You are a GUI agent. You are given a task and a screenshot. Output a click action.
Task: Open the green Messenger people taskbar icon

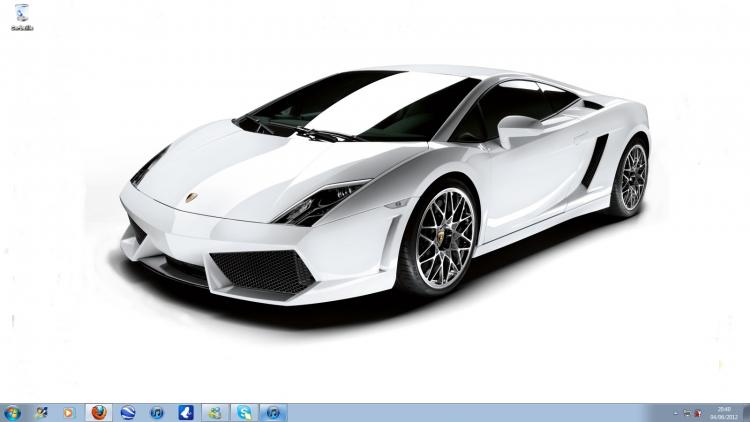pos(215,412)
